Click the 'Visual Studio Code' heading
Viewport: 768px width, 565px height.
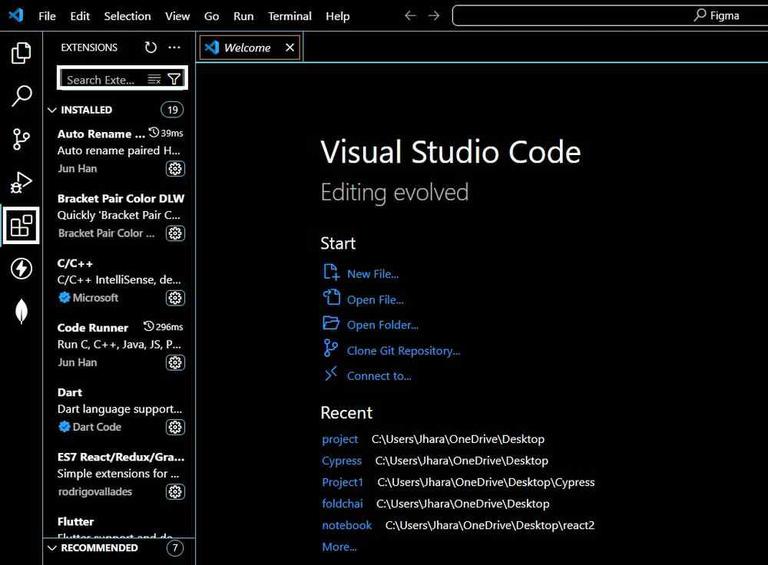pos(451,152)
